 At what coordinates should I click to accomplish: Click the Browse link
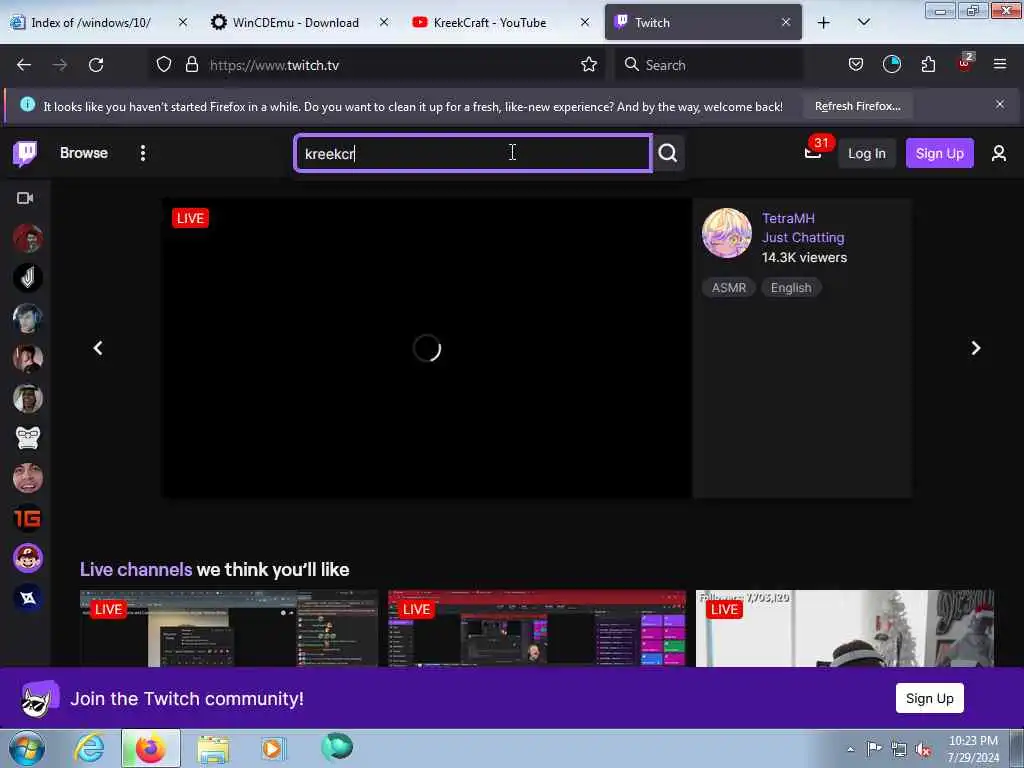pyautogui.click(x=84, y=153)
